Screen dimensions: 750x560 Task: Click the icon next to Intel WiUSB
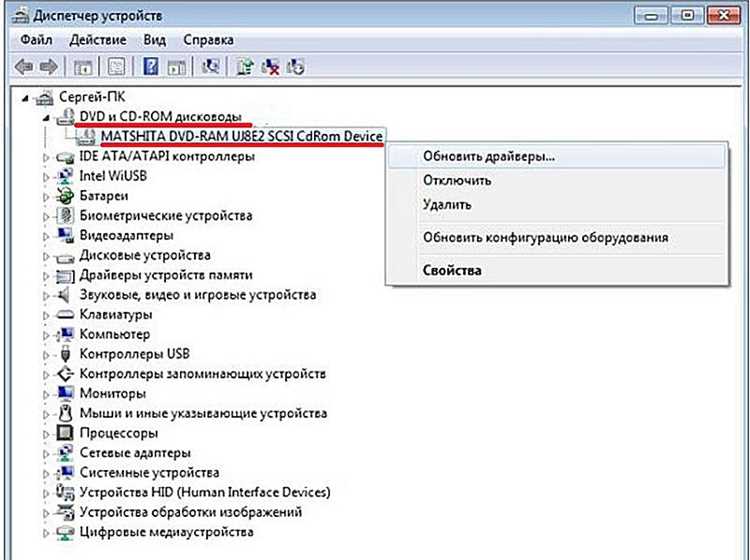(65, 176)
